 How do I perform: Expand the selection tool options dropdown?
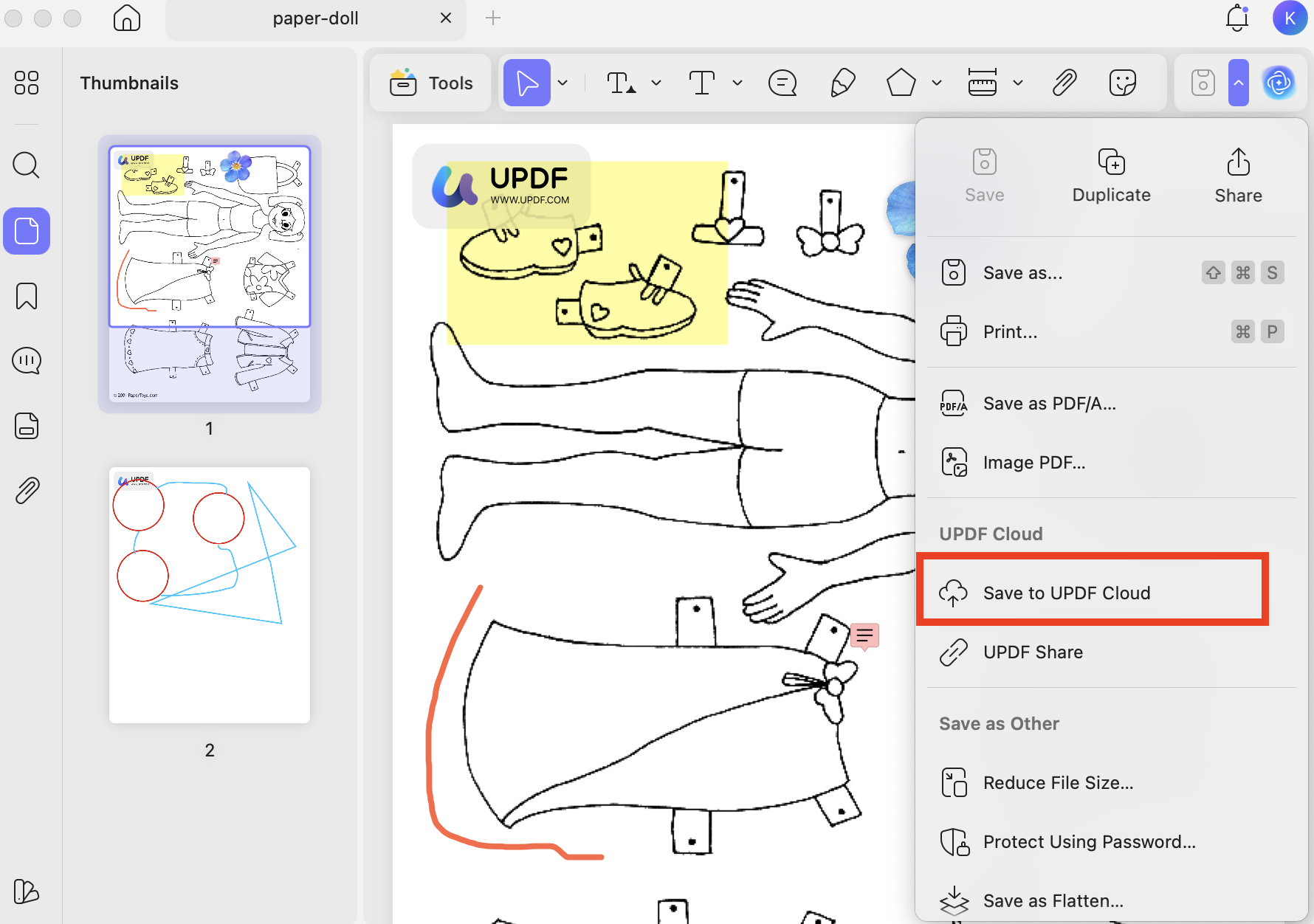click(563, 83)
